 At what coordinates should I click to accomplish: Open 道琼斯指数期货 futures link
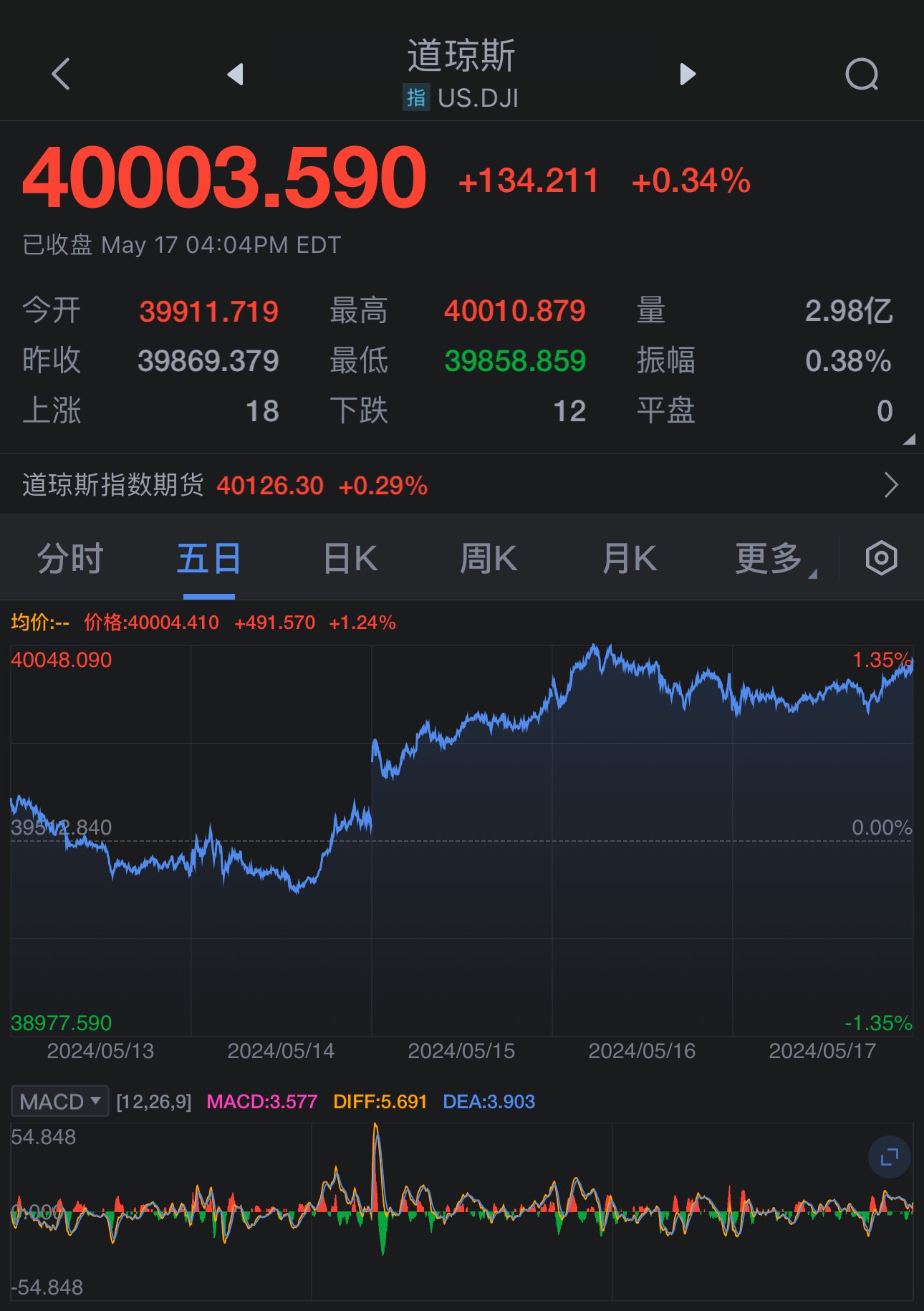pyautogui.click(x=113, y=485)
